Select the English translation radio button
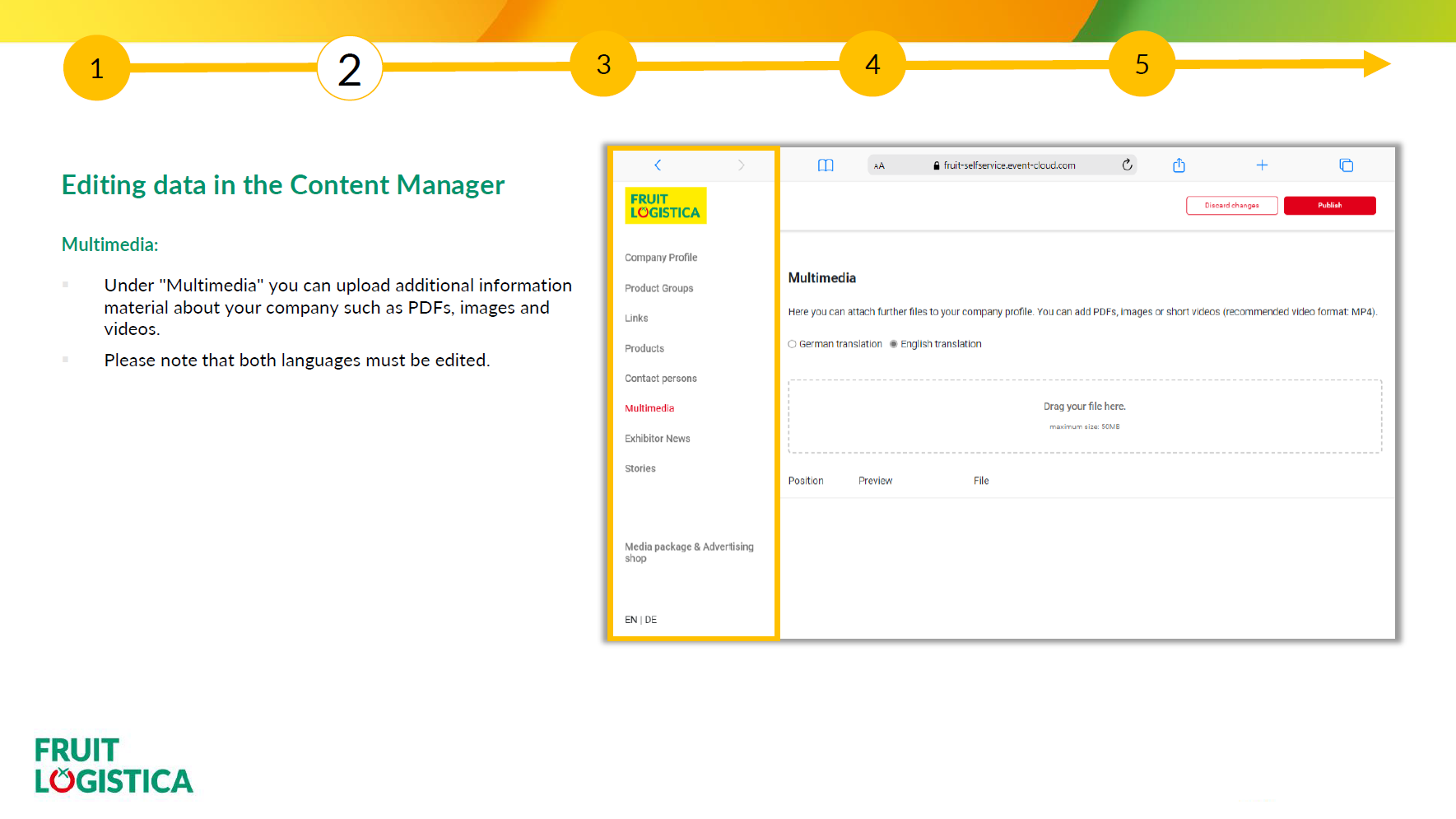This screenshot has width=1456, height=819. coord(893,344)
